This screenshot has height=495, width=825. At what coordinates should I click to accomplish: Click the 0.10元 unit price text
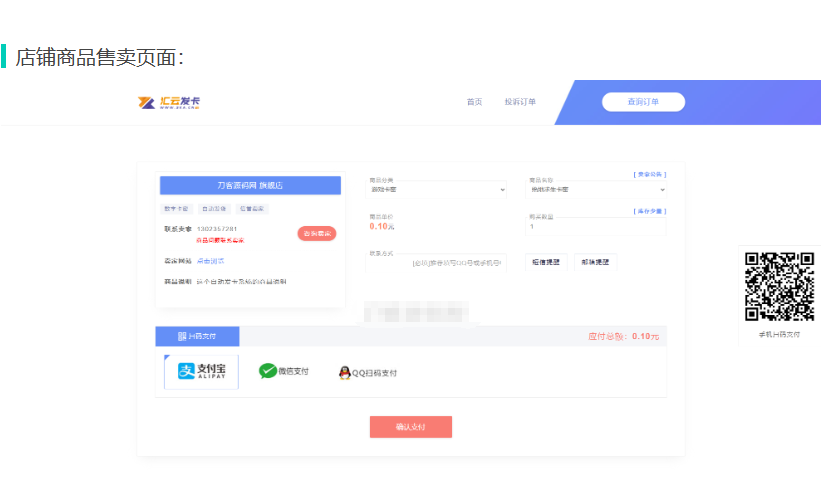tap(381, 226)
